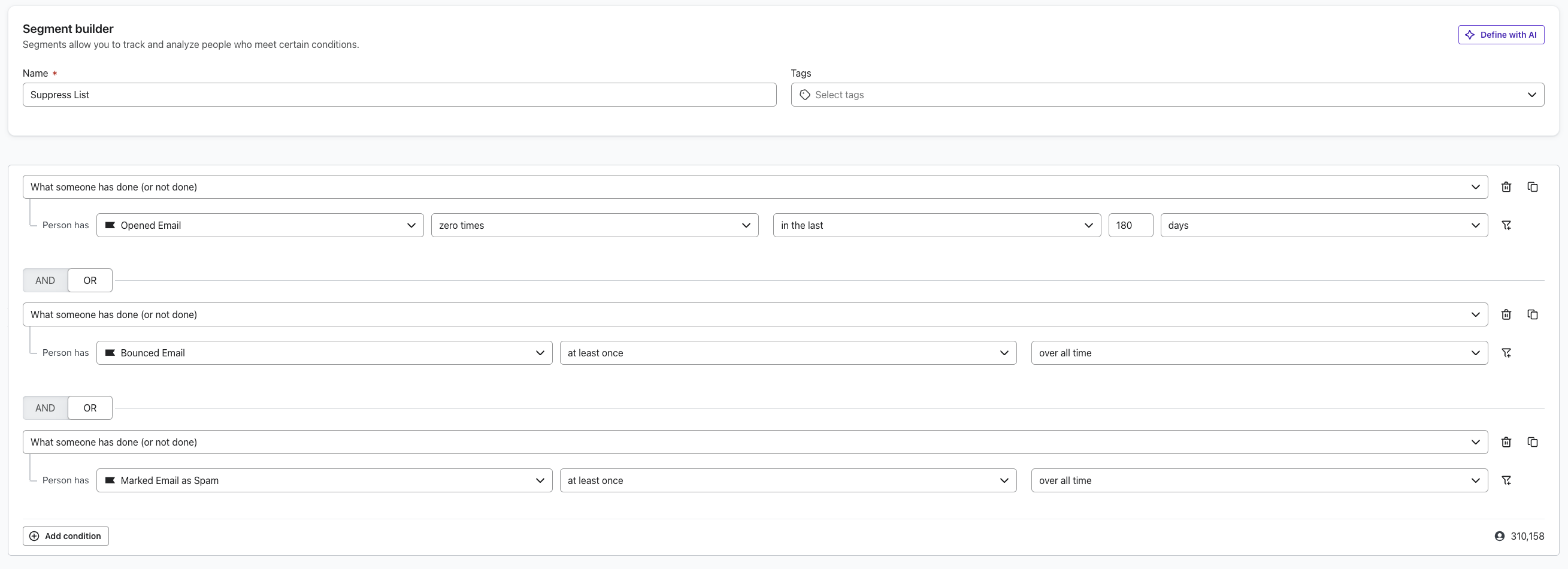Delete the Opened Email condition via trash icon
This screenshot has width=1568, height=569.
pyautogui.click(x=1506, y=187)
